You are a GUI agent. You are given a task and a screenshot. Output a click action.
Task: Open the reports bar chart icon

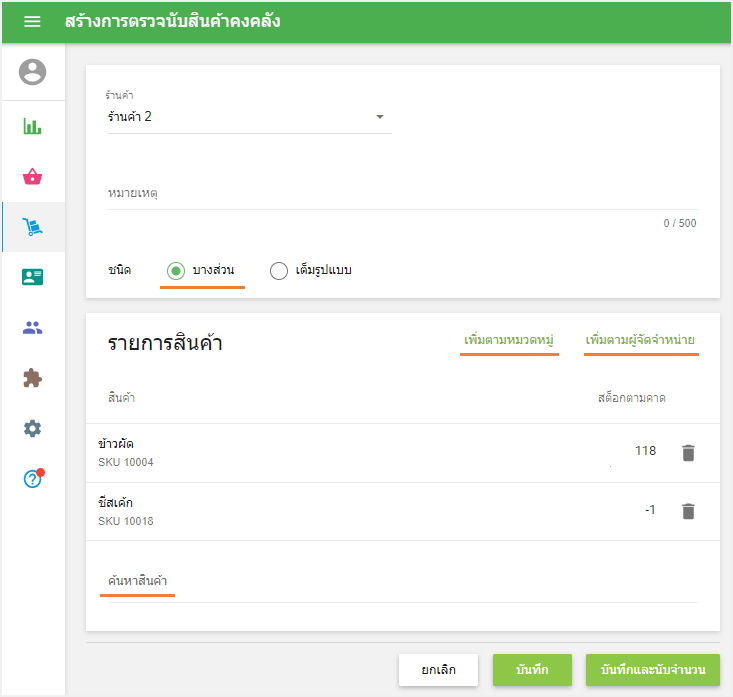pyautogui.click(x=33, y=127)
